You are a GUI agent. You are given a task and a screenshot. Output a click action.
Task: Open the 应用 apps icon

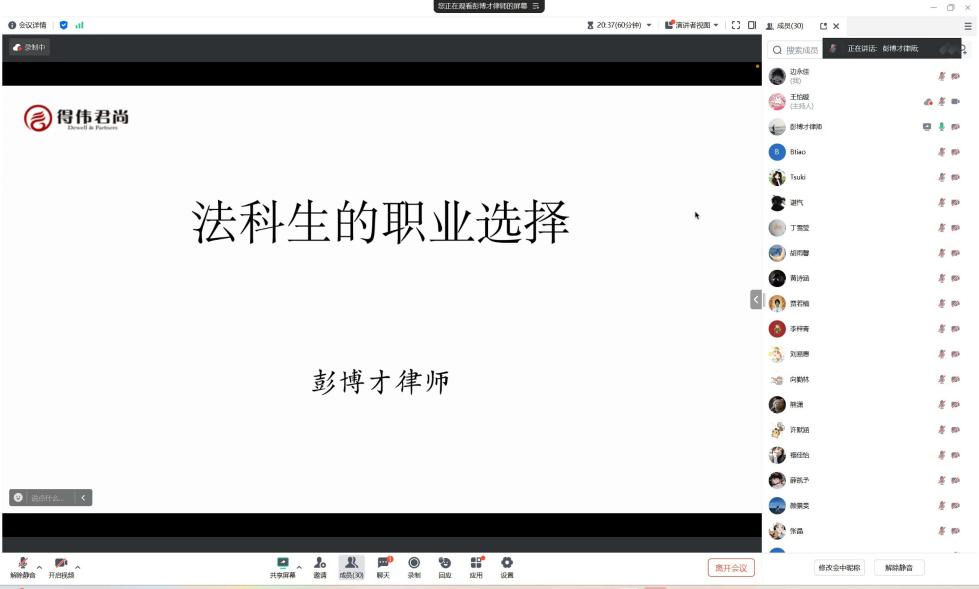point(476,564)
